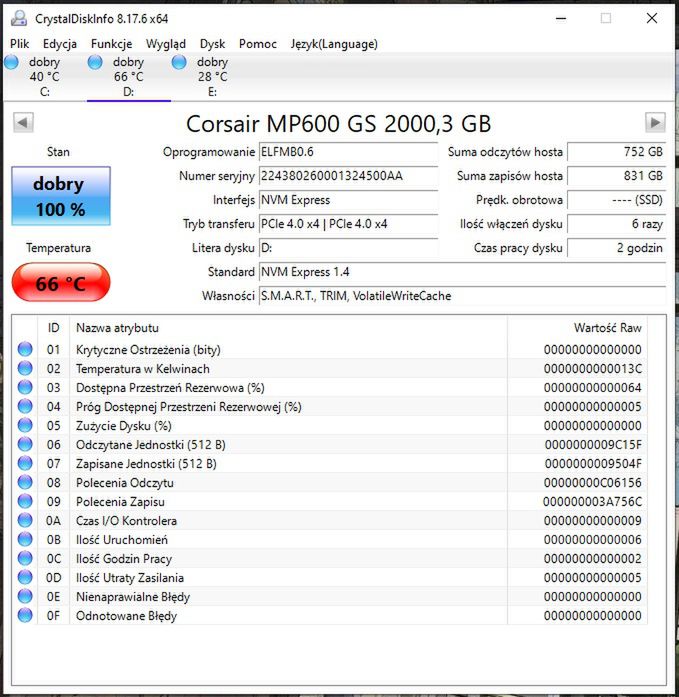Click status orb for Czas I/O Kontrolera row
This screenshot has height=697, width=679.
(25, 521)
